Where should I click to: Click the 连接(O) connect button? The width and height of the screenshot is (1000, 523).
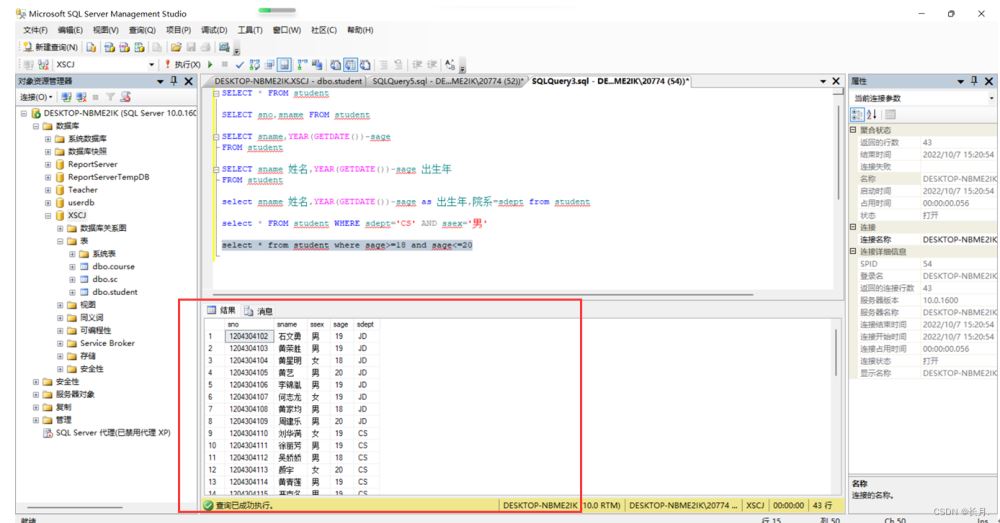click(36, 97)
